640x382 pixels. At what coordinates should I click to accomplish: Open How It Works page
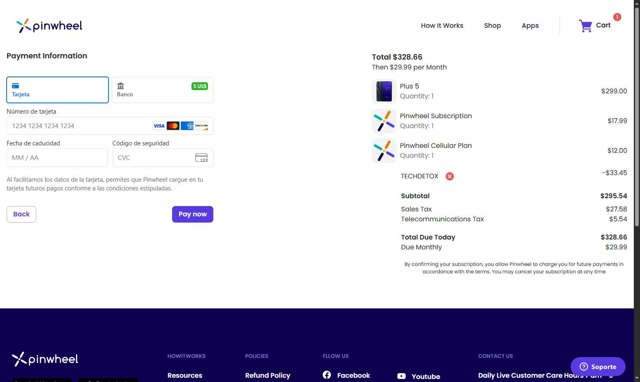coord(442,26)
